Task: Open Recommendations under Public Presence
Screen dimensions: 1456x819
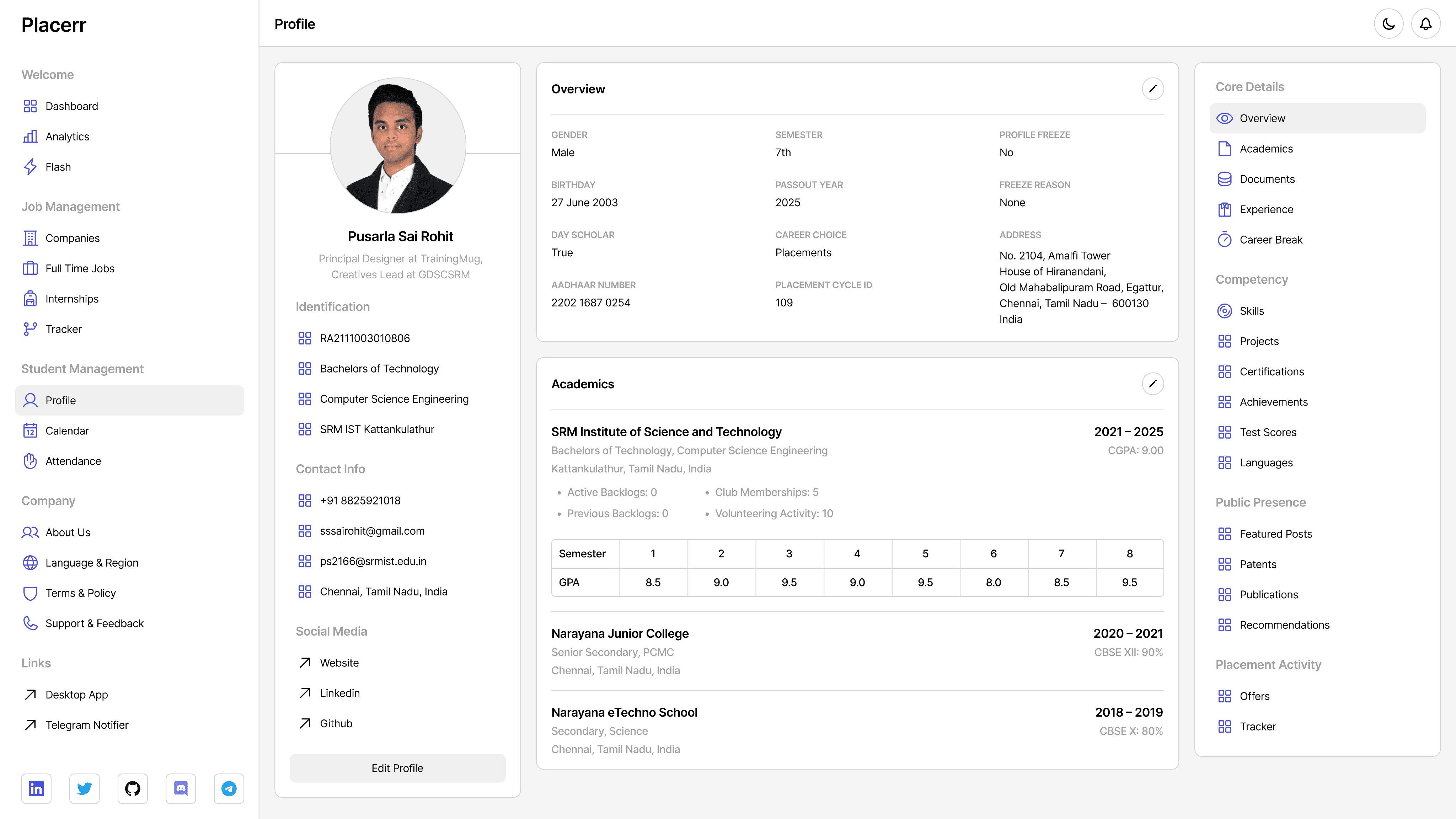Action: (1317, 625)
